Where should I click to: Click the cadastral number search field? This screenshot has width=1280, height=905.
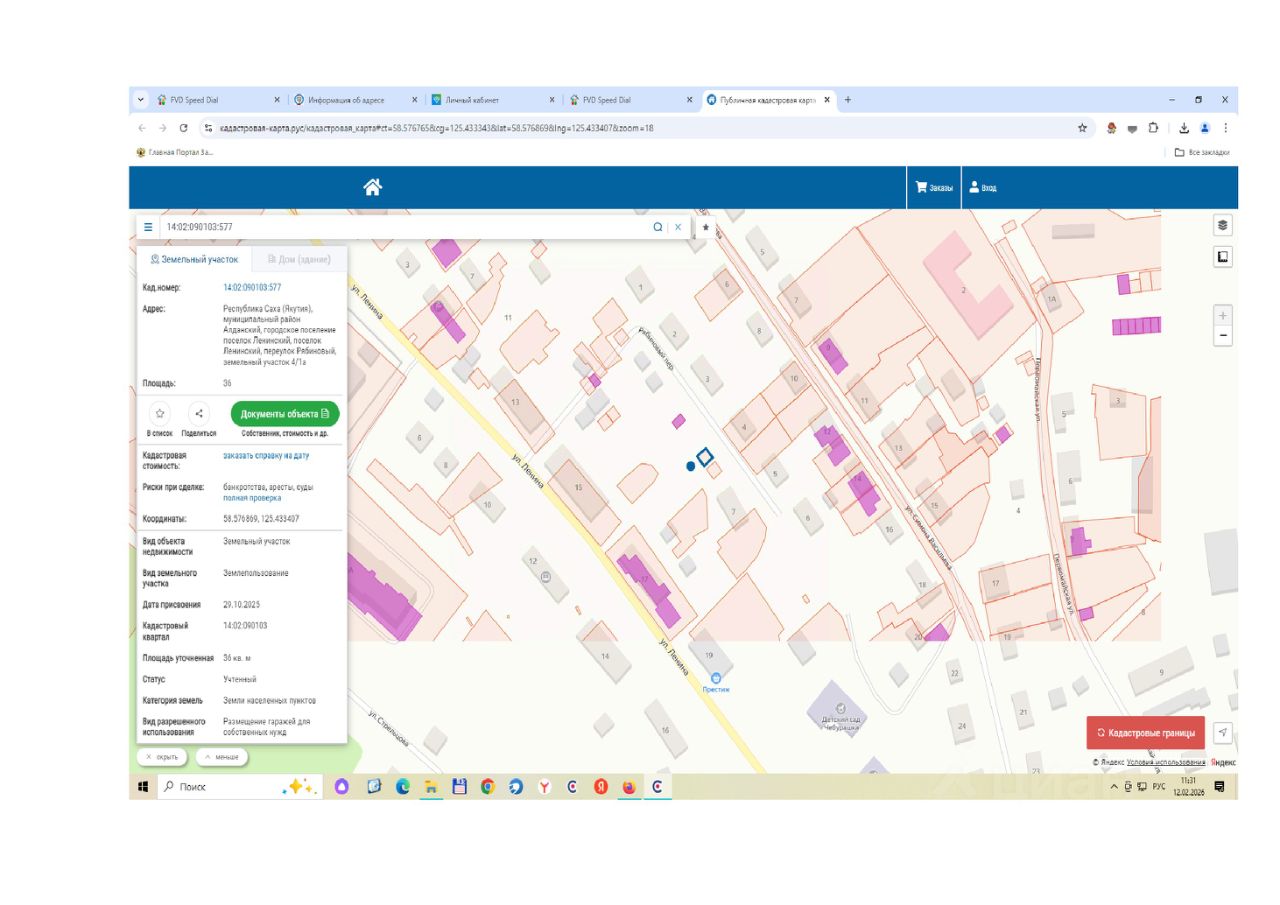click(400, 227)
